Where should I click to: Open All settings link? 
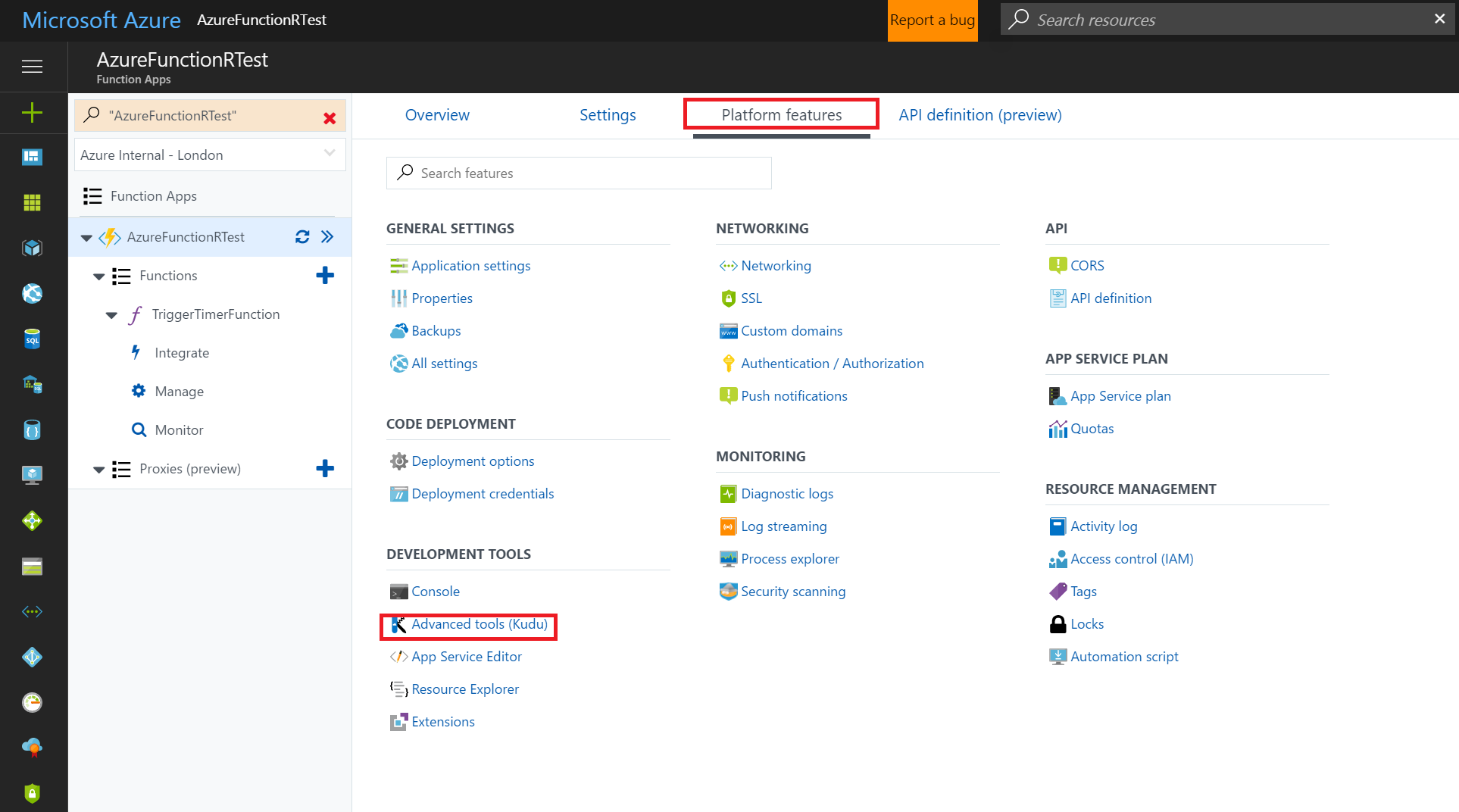[445, 364]
